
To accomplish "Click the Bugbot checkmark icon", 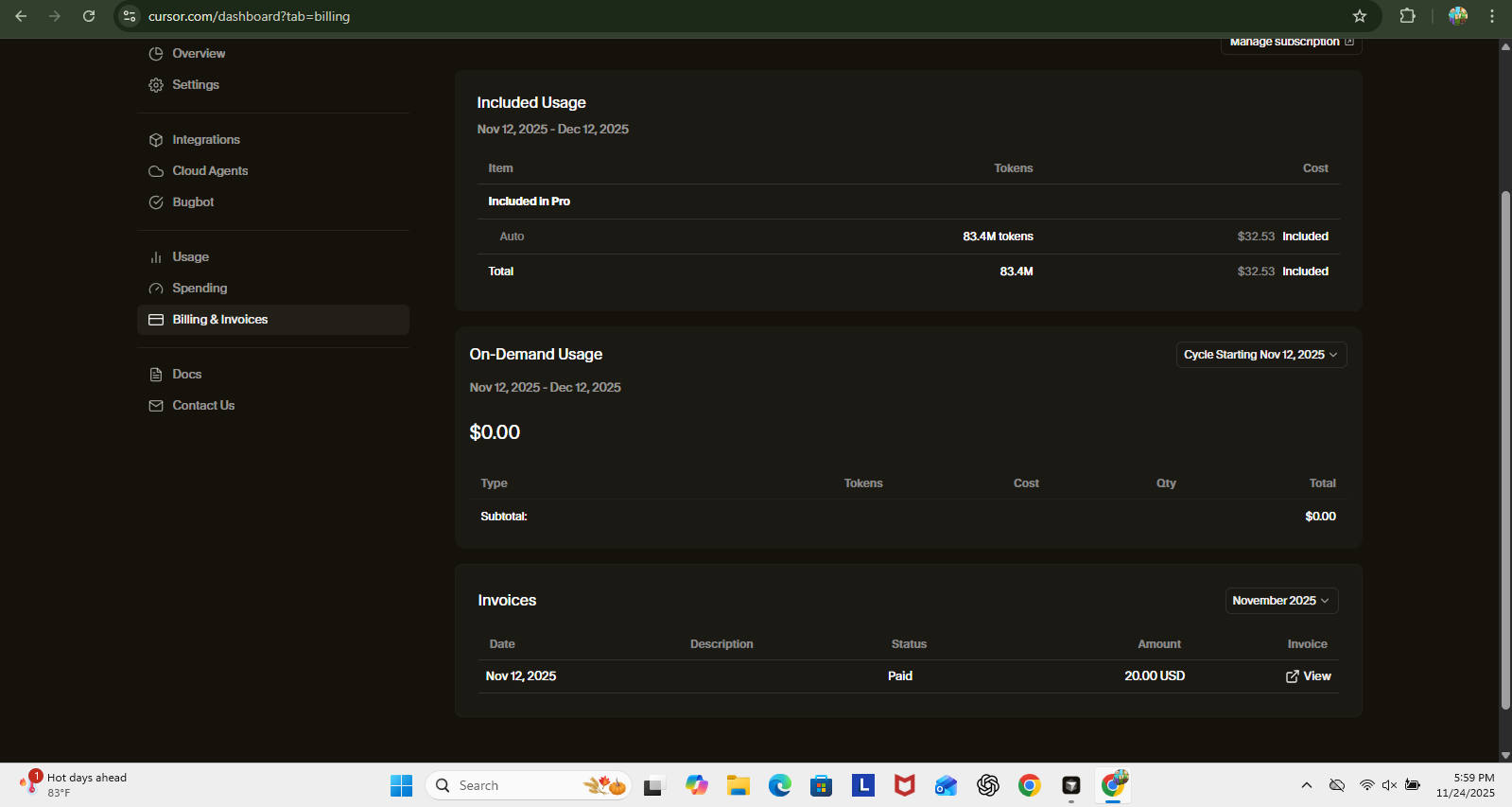I will (156, 202).
